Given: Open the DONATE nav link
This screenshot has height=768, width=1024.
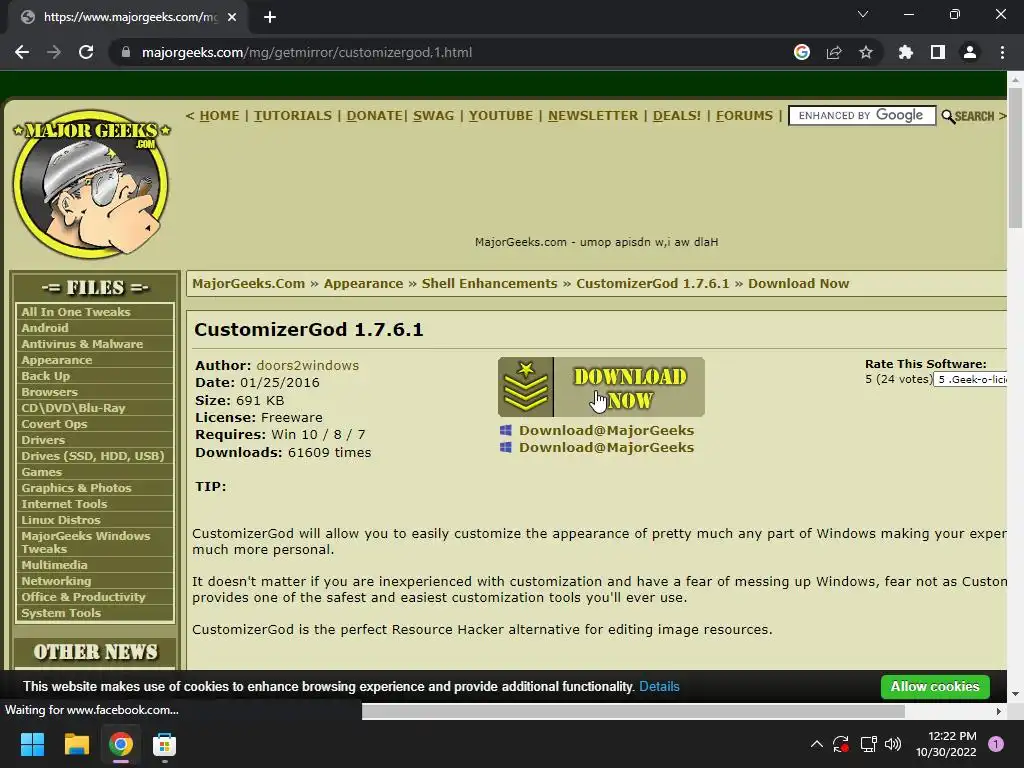Looking at the screenshot, I should click(375, 116).
